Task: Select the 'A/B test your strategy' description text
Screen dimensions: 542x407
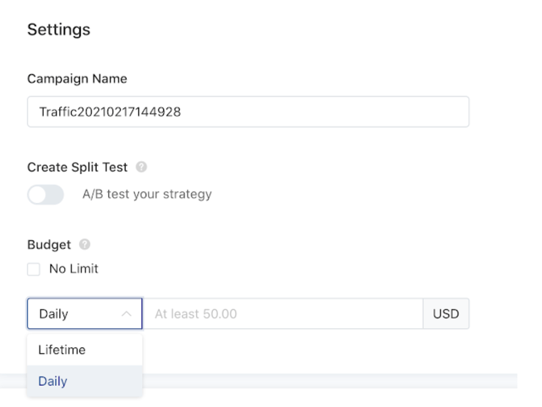Action: (x=147, y=194)
